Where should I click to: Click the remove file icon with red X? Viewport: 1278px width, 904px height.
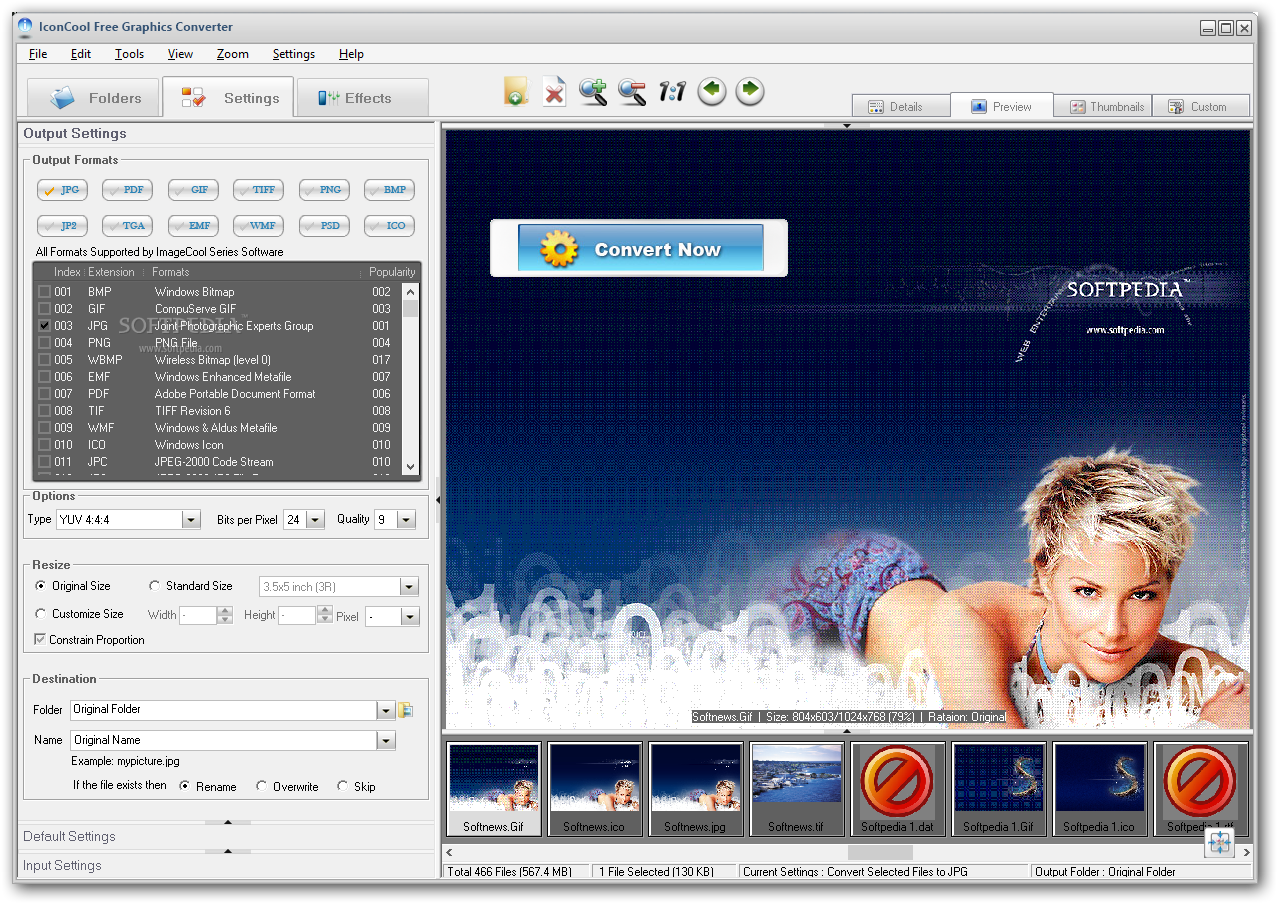pyautogui.click(x=554, y=91)
